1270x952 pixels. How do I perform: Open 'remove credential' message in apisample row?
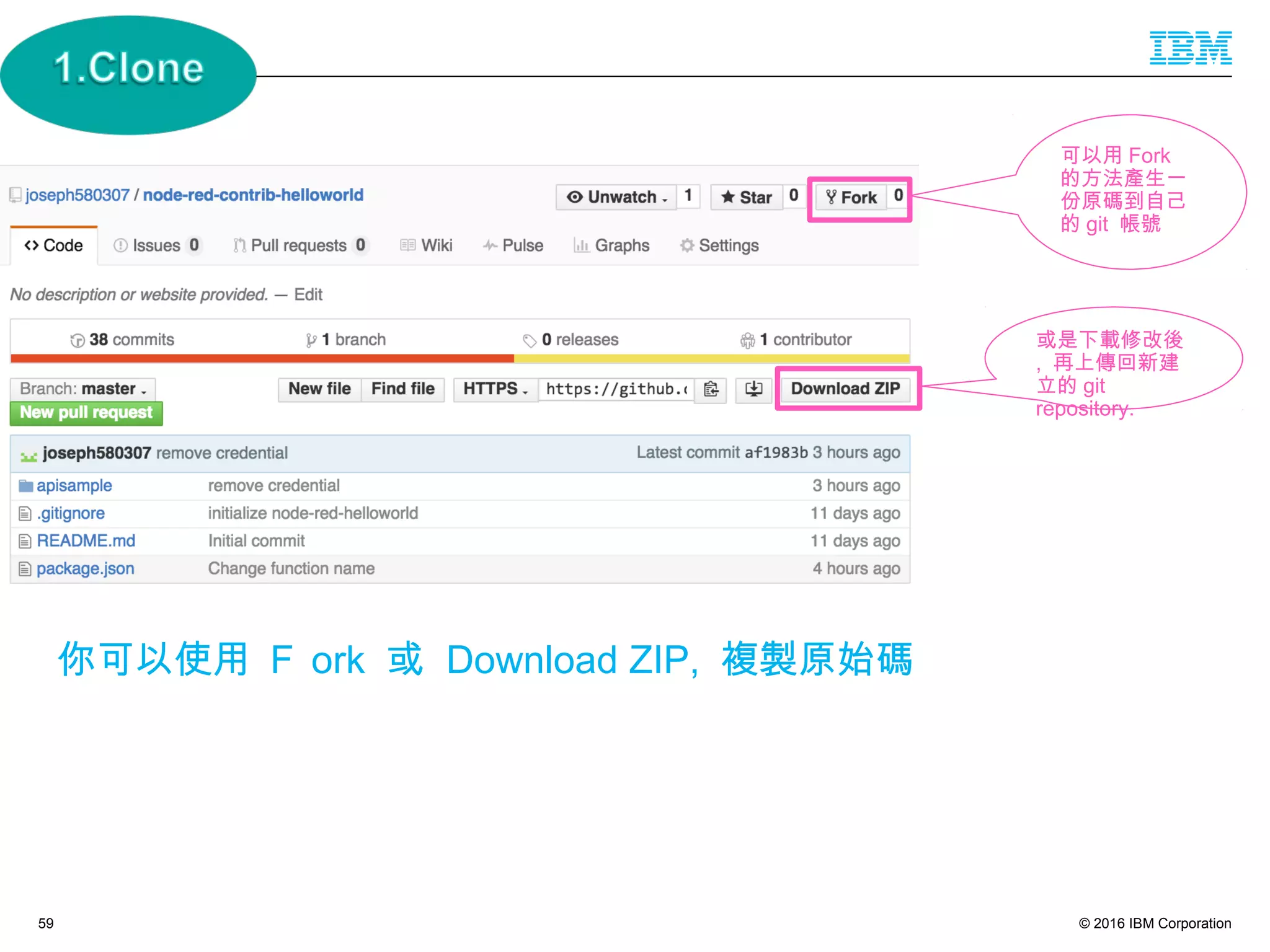pos(274,486)
